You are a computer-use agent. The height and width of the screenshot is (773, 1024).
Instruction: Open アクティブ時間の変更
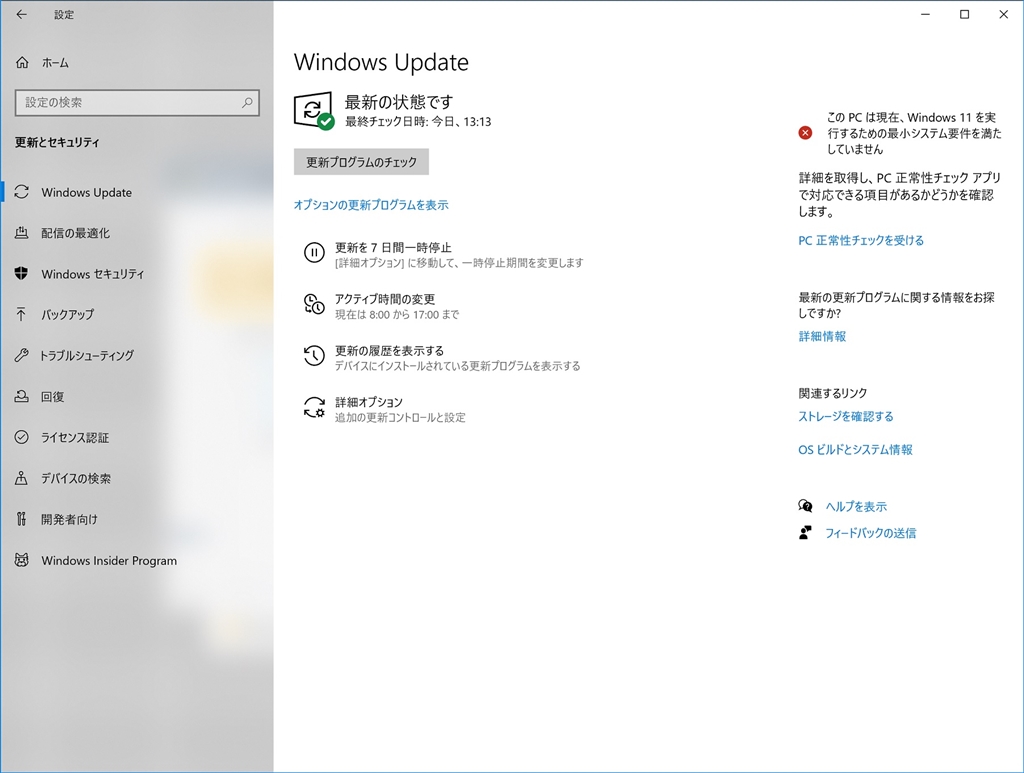point(385,299)
